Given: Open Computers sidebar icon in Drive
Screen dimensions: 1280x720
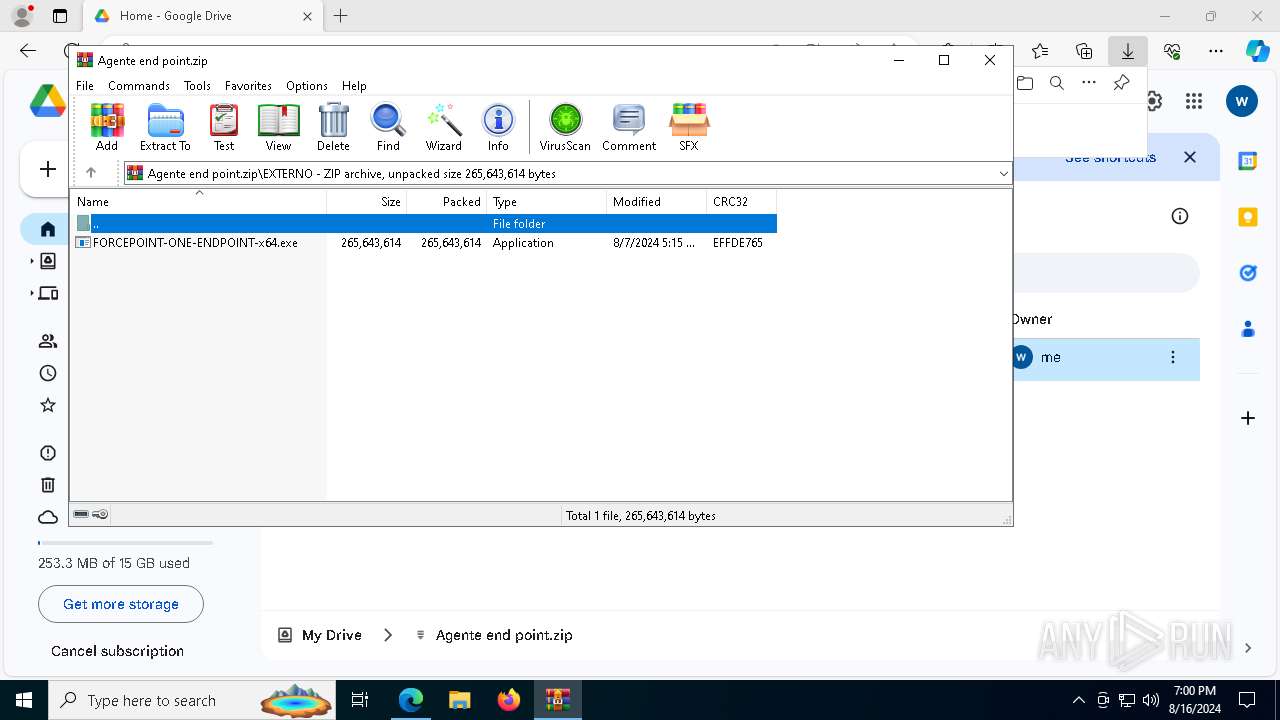Looking at the screenshot, I should pos(47,293).
